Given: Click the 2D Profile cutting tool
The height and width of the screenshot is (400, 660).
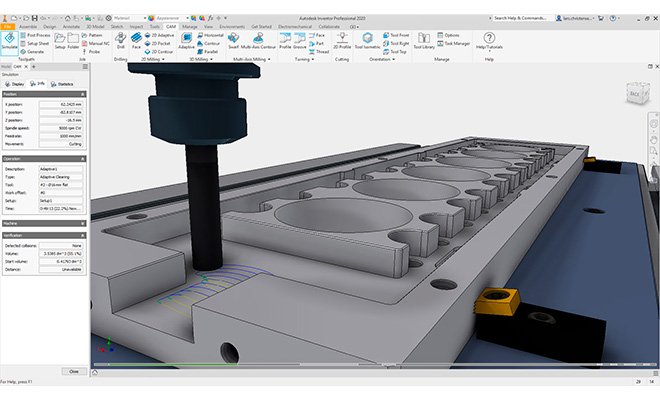Looking at the screenshot, I should (x=340, y=39).
